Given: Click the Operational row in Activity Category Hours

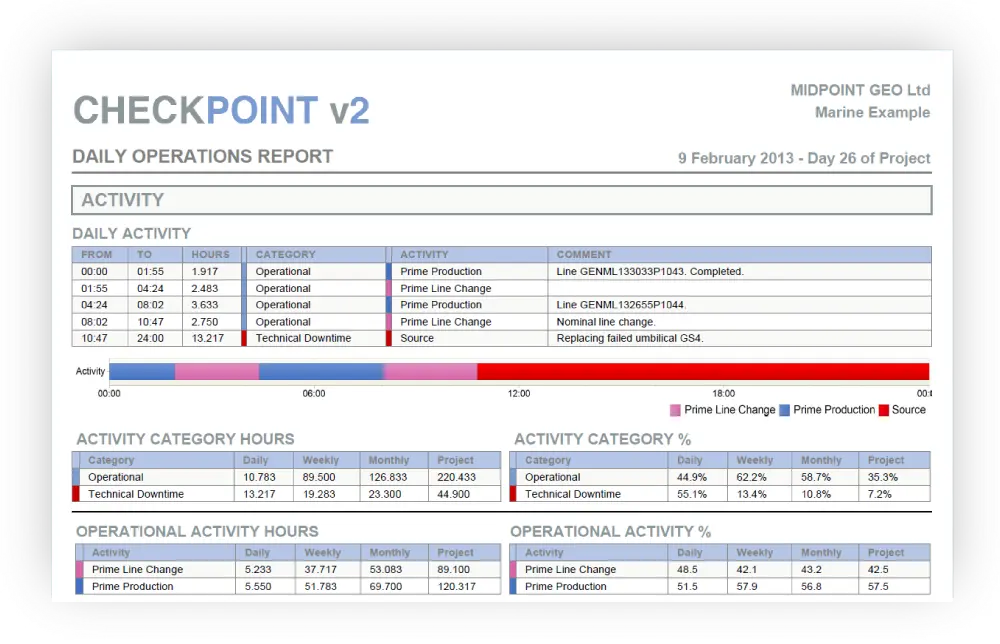Looking at the screenshot, I should [286, 477].
